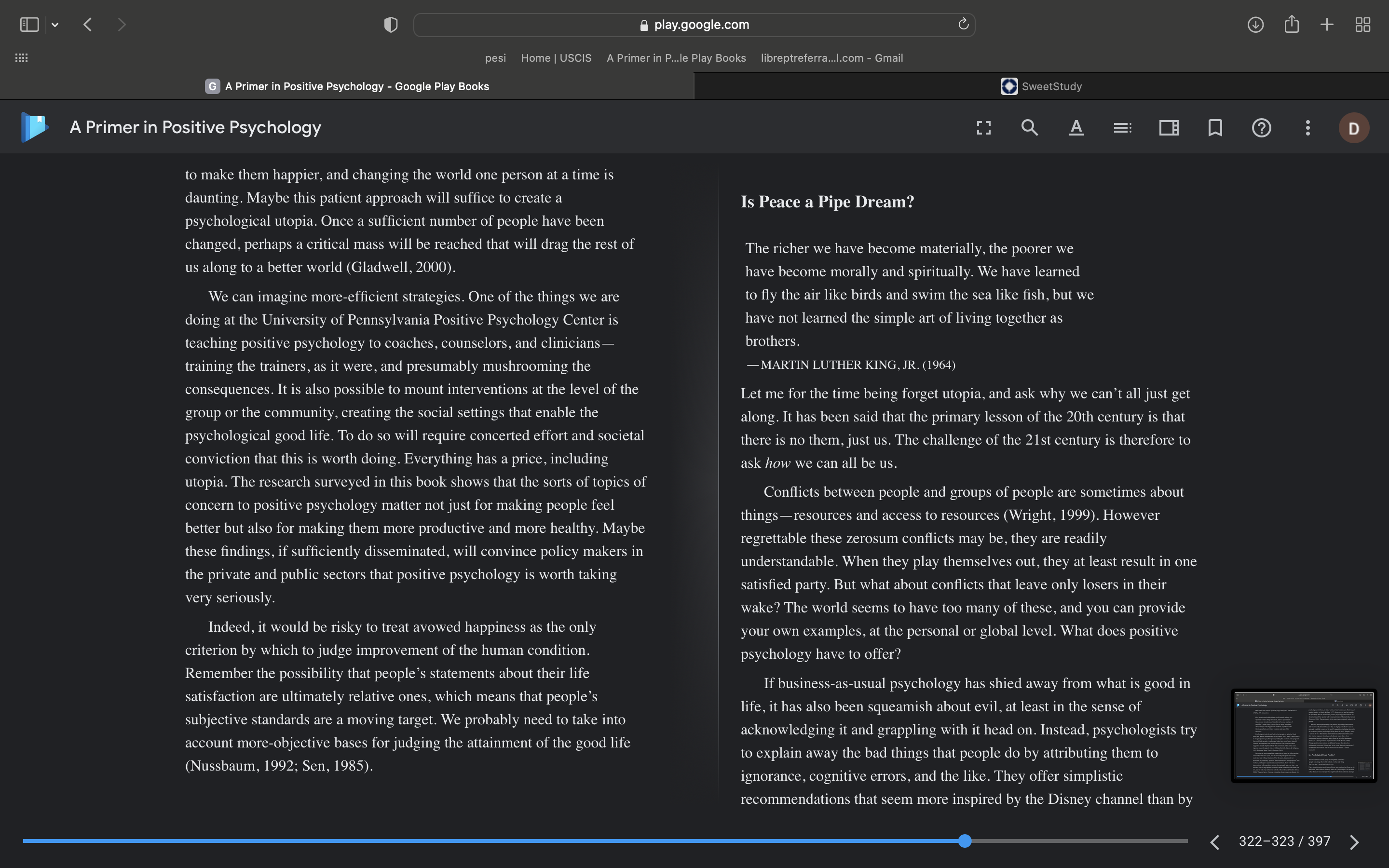Open the favorites grid launcher icon
Screen dimensions: 1389x868
[x=21, y=58]
